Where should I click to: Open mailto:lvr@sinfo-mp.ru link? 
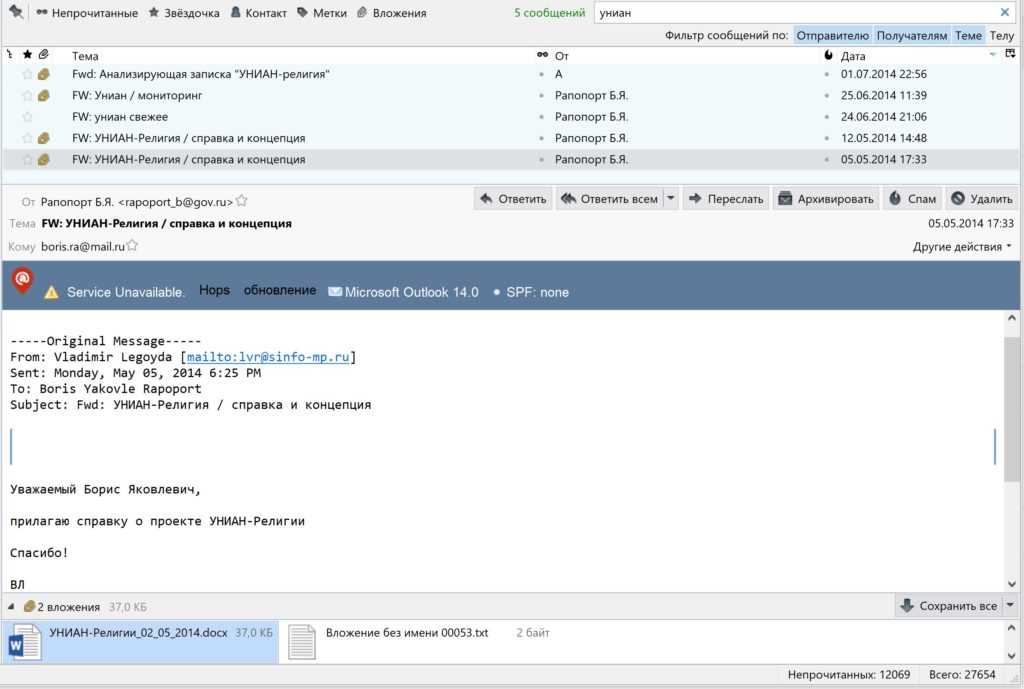tap(268, 357)
